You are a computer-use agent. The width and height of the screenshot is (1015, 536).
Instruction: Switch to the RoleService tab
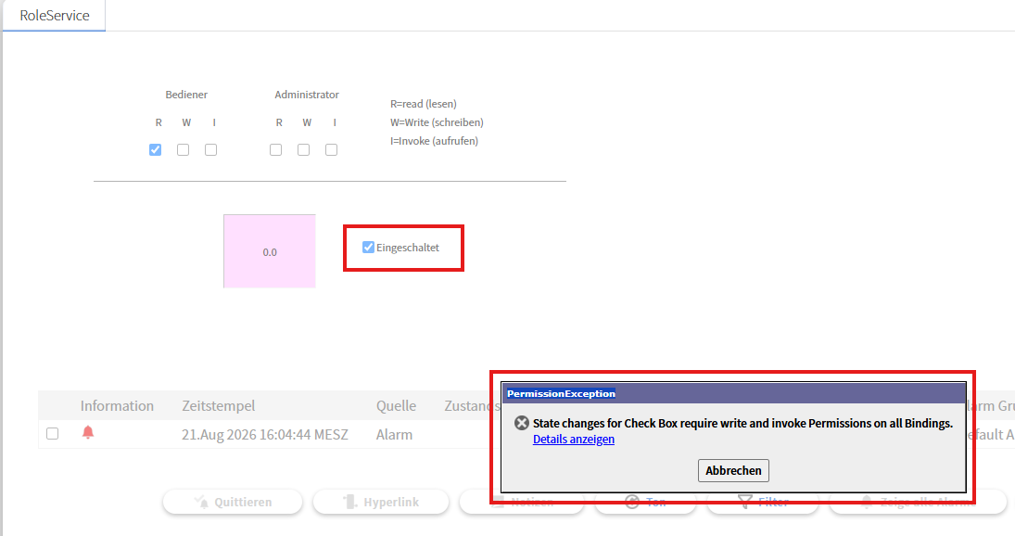click(x=54, y=16)
